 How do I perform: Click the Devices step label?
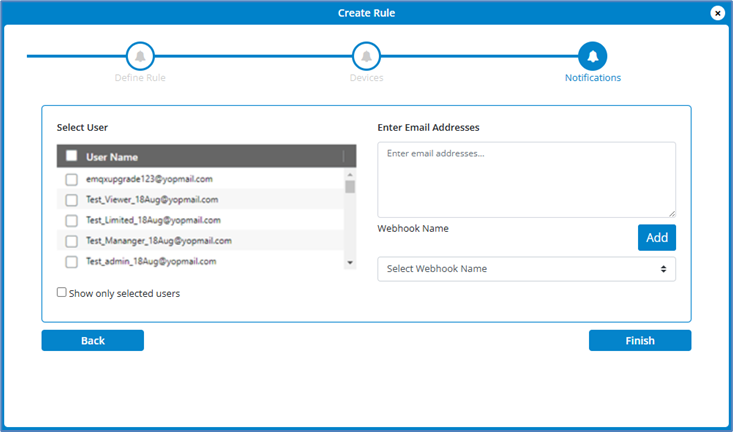point(366,78)
